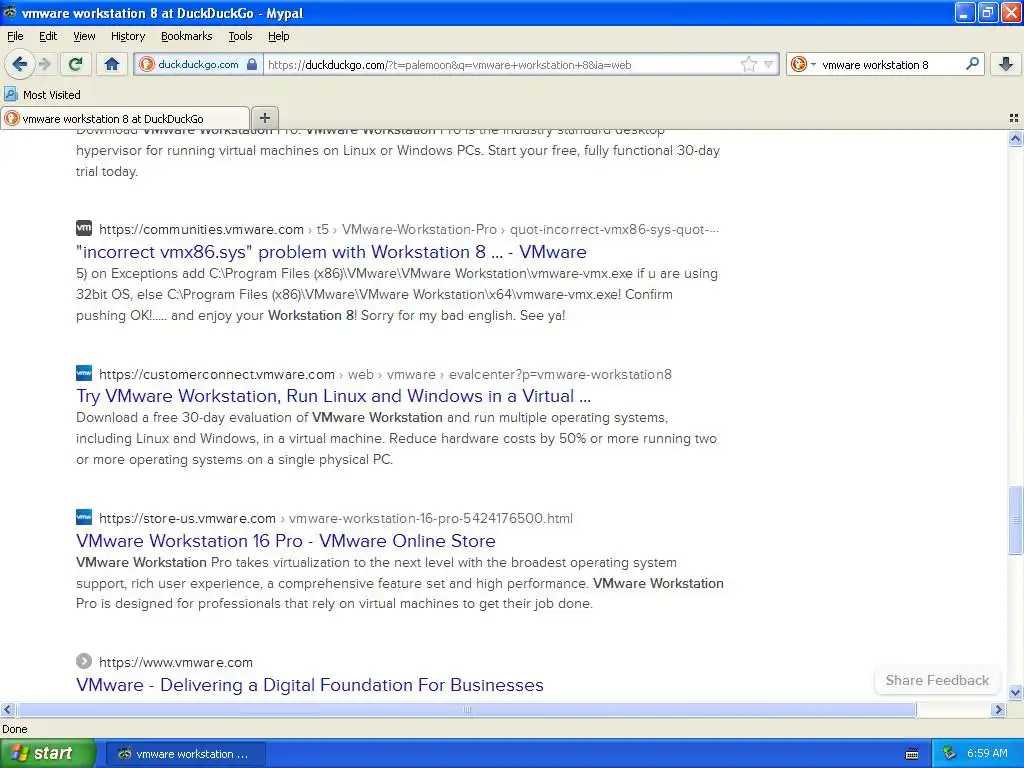The image size is (1024, 768).
Task: Click the 'Done' status bar text
Action: point(14,729)
